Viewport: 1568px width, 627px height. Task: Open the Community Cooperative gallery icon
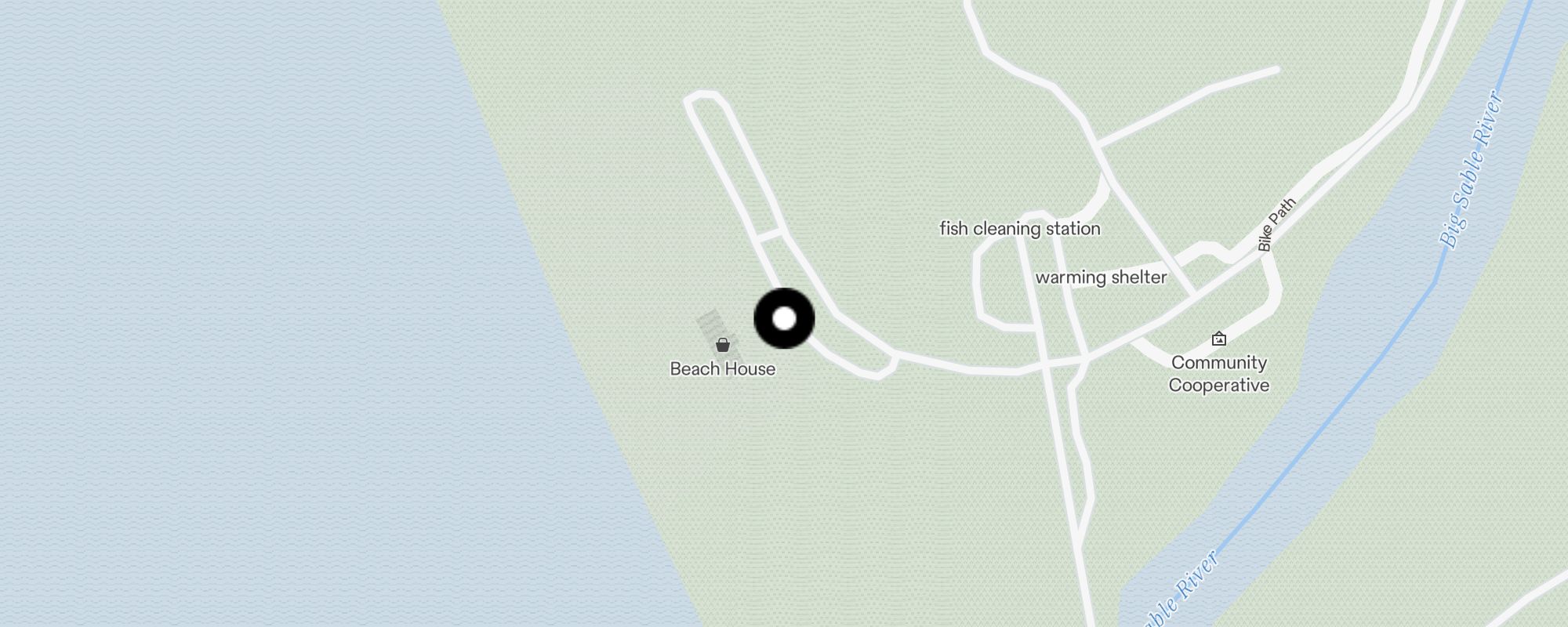1218,339
